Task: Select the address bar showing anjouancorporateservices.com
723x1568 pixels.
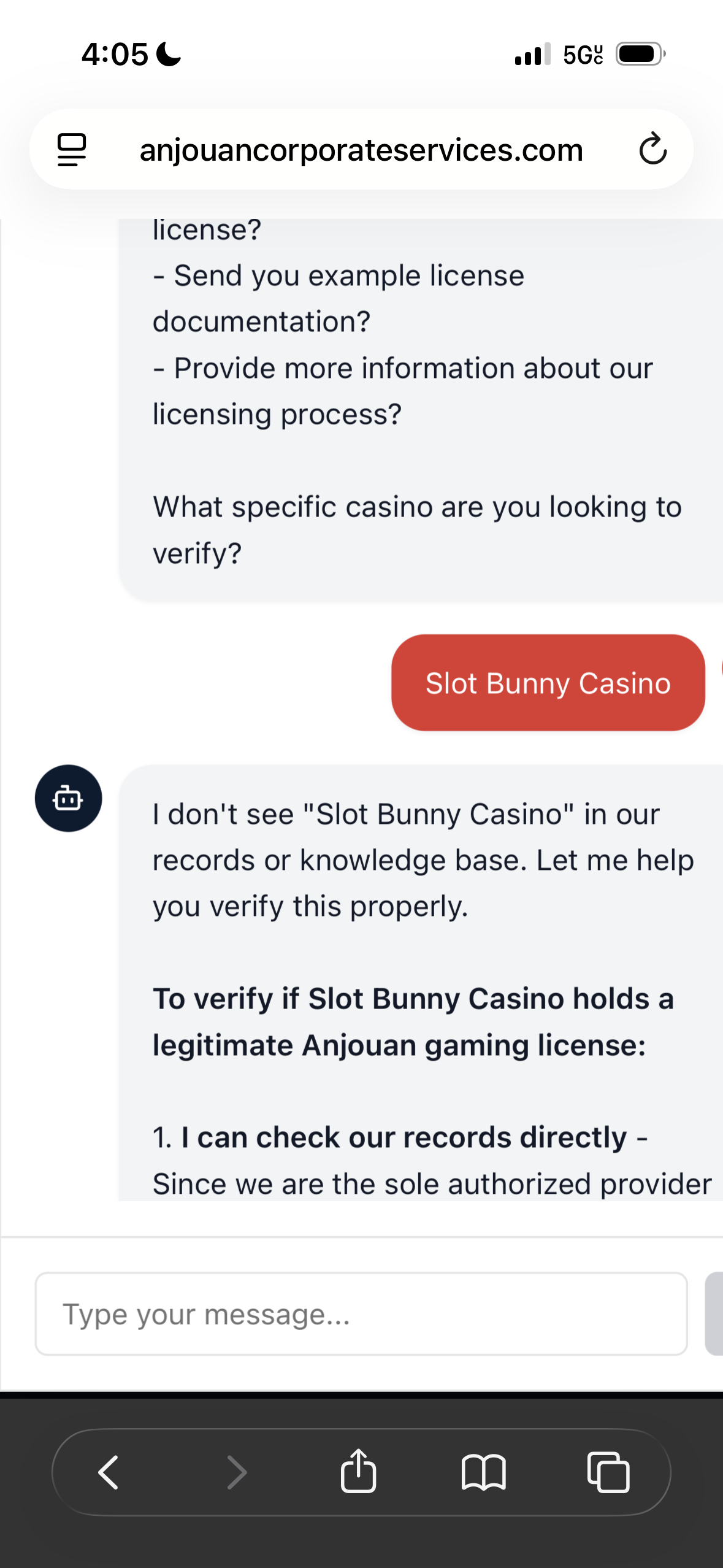Action: 361,149
